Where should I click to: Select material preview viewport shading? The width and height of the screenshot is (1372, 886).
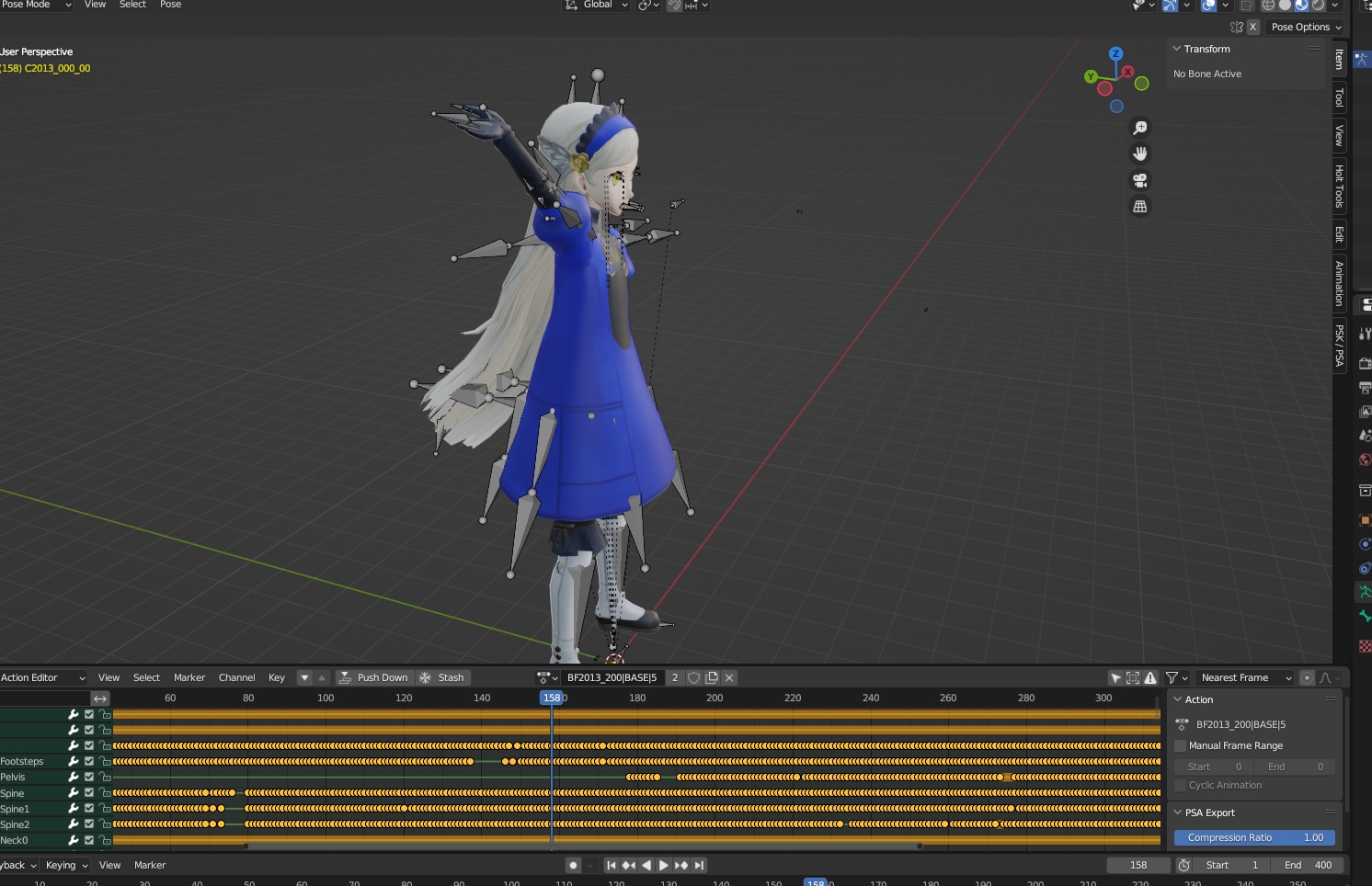(1301, 5)
